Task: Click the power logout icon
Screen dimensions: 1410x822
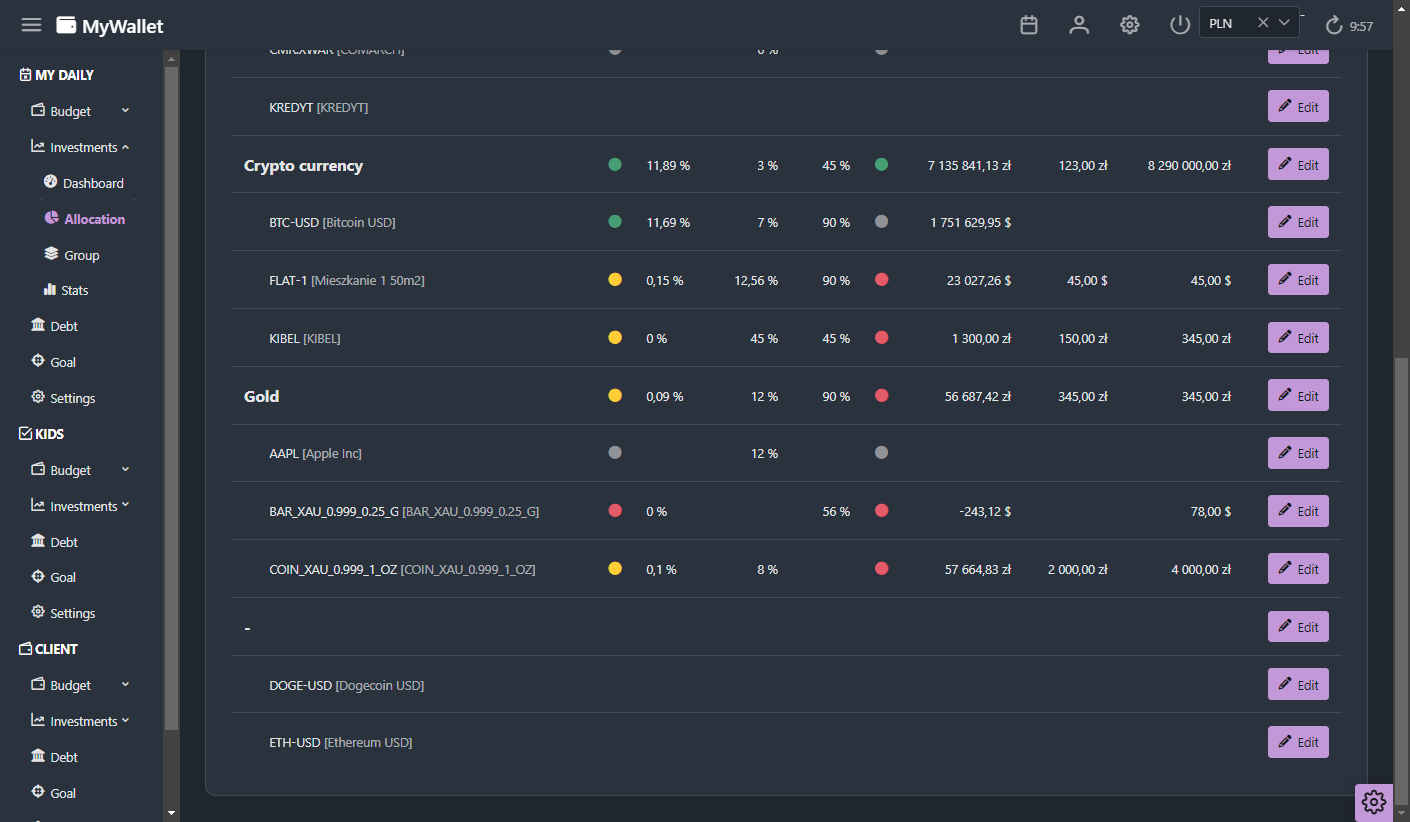Action: 1180,25
